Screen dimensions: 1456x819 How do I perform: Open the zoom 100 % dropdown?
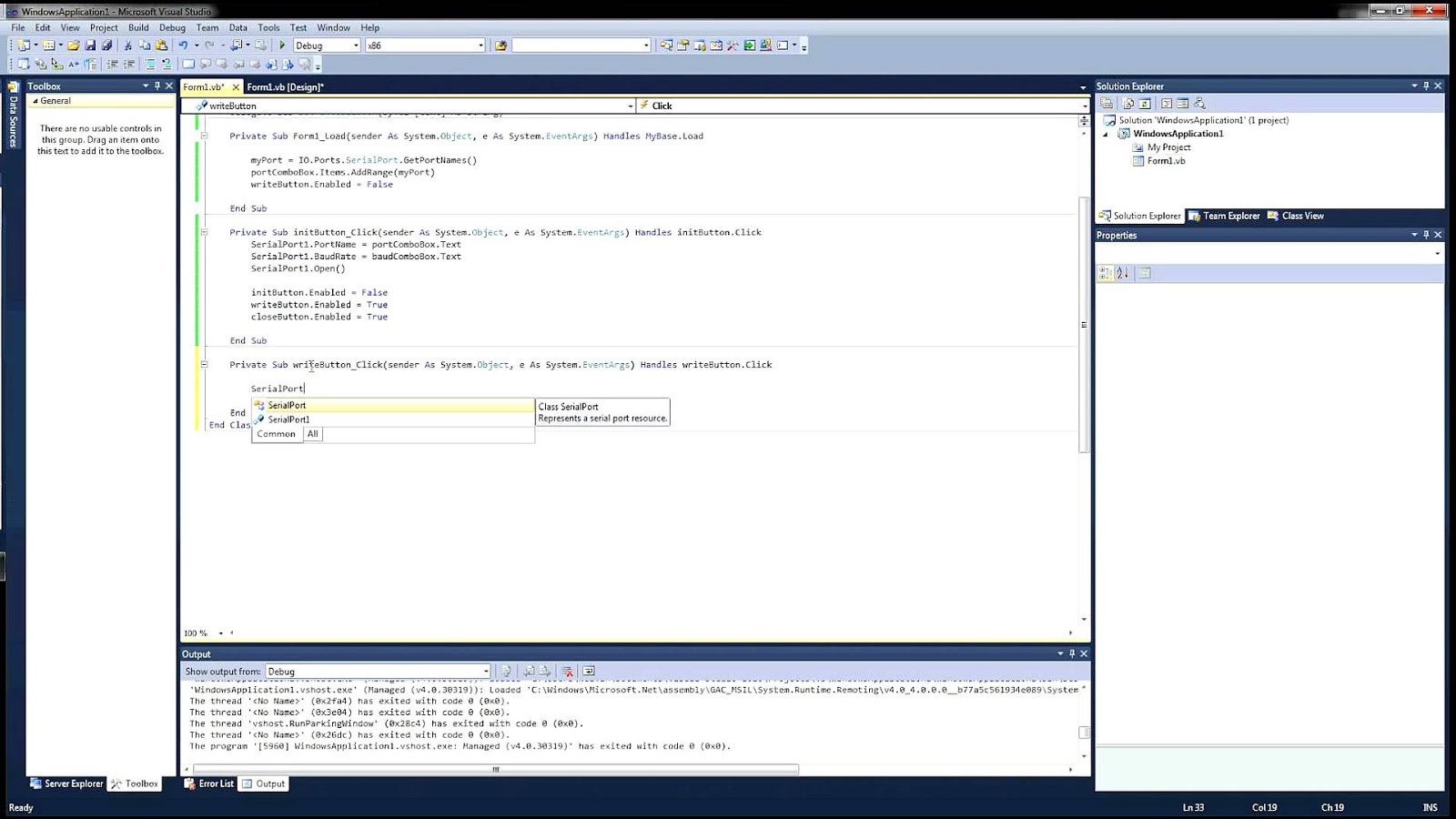coord(221,633)
